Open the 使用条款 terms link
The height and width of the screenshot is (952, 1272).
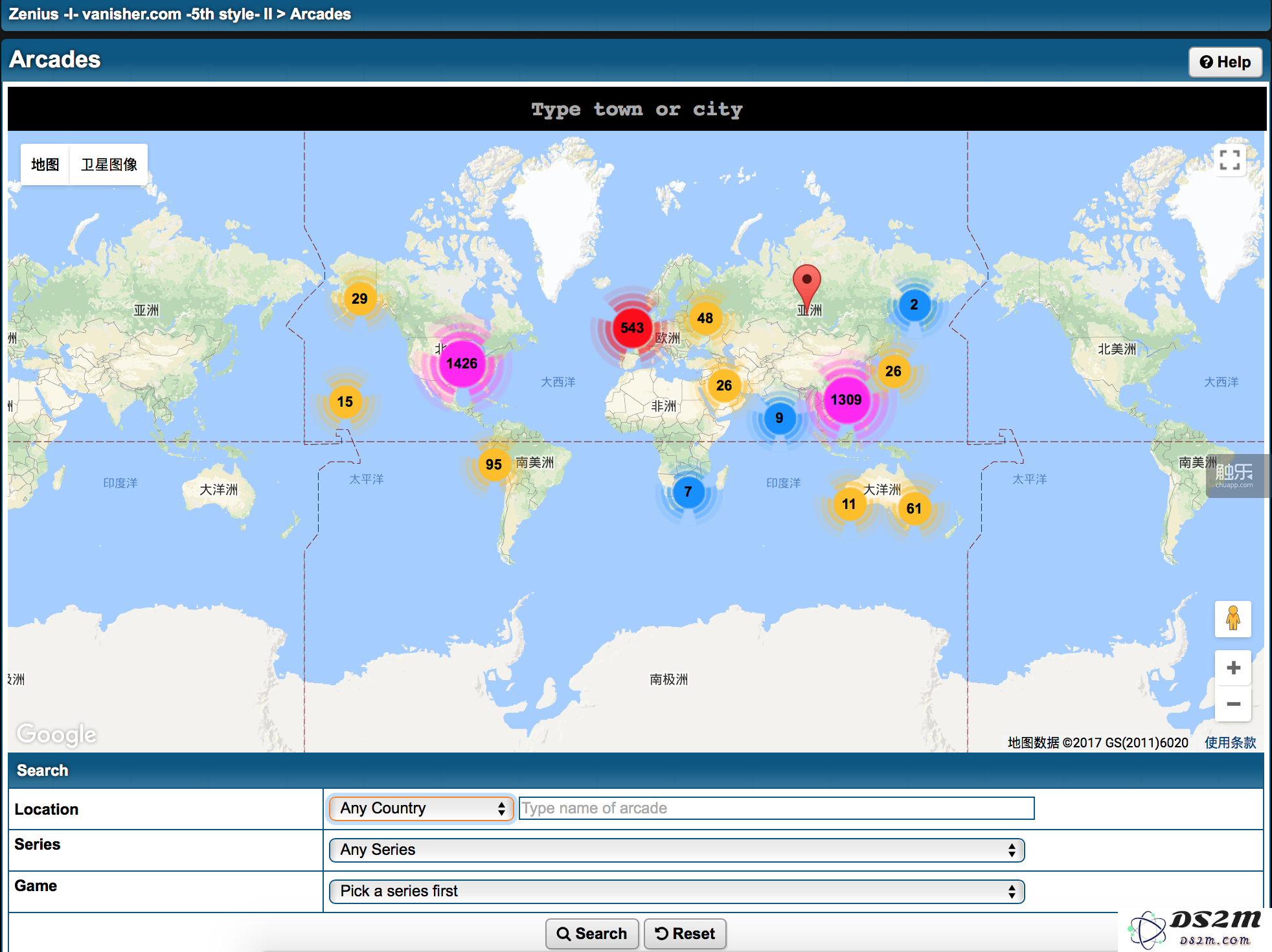pos(1230,743)
